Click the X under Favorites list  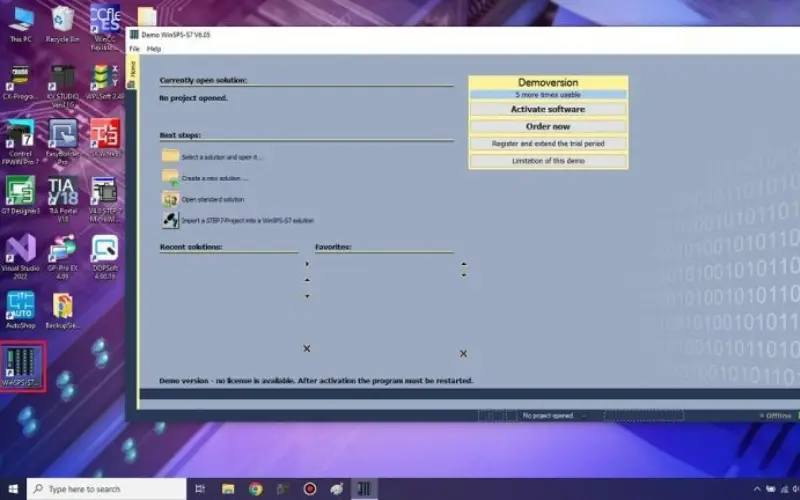click(x=463, y=354)
